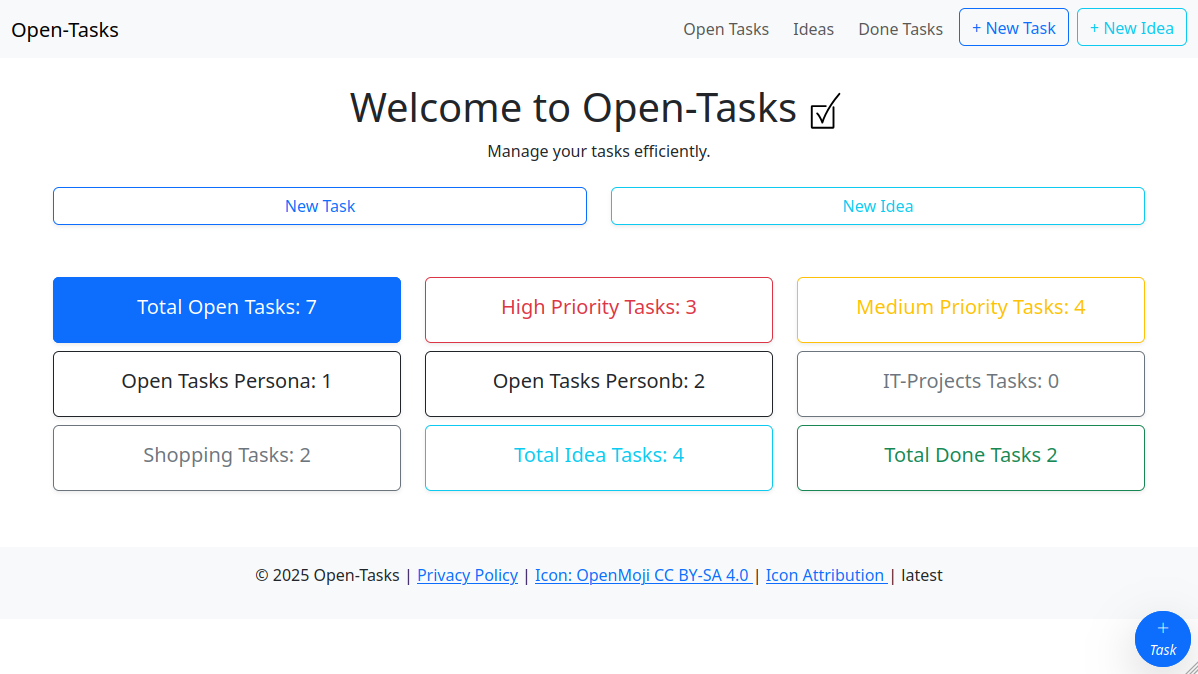Click the Total Open Tasks: 7 card

tap(226, 307)
